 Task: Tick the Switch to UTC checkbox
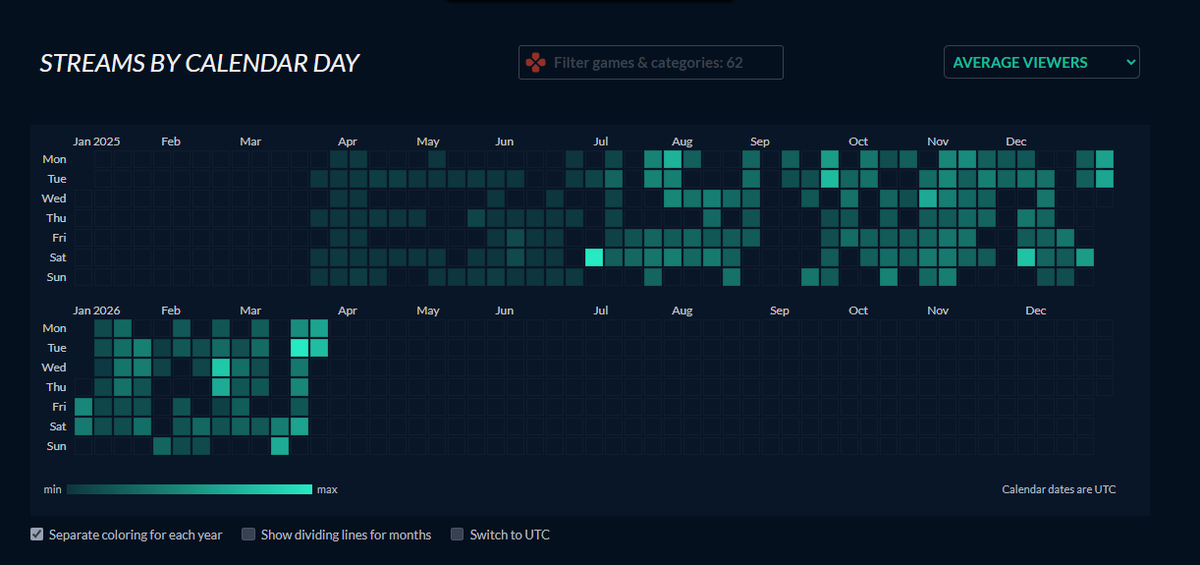[458, 534]
